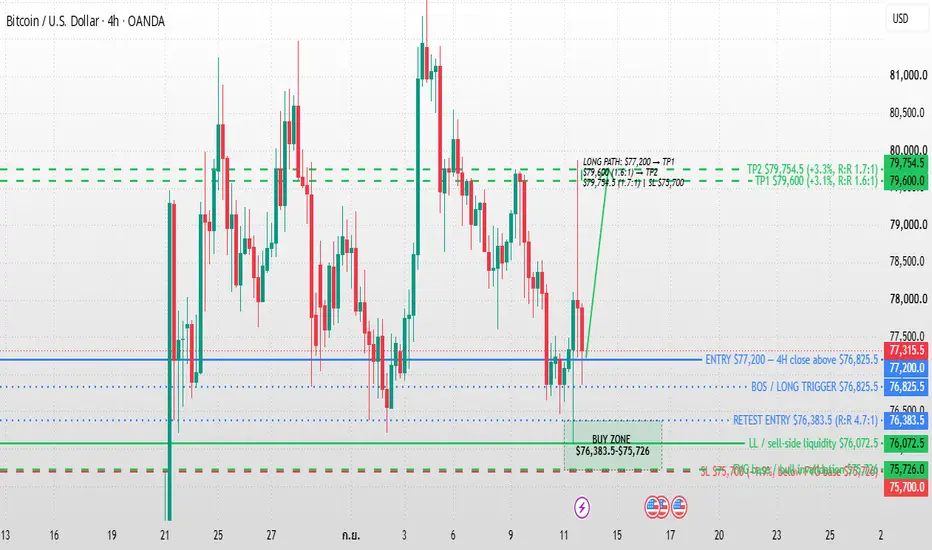Click the ENTRY $77,200 line label

click(791, 360)
